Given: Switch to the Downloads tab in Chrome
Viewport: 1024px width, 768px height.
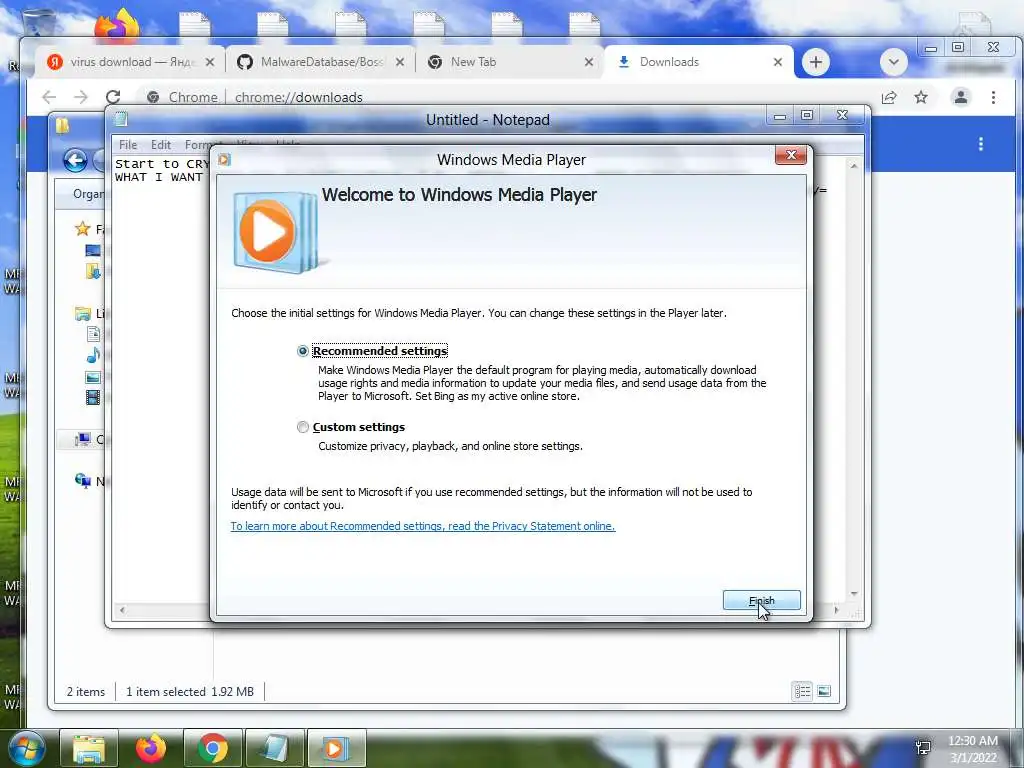Looking at the screenshot, I should point(699,62).
